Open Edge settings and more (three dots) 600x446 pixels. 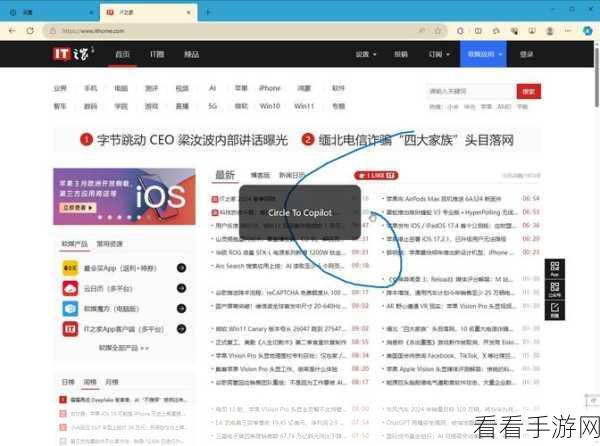[x=568, y=31]
